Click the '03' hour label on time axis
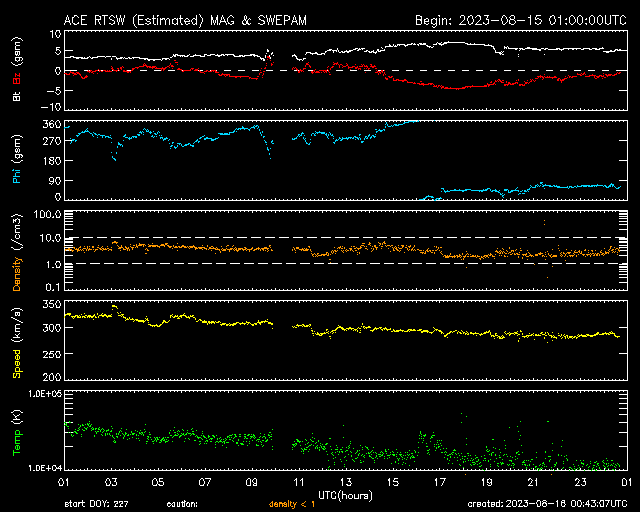The width and height of the screenshot is (640, 512). (111, 483)
